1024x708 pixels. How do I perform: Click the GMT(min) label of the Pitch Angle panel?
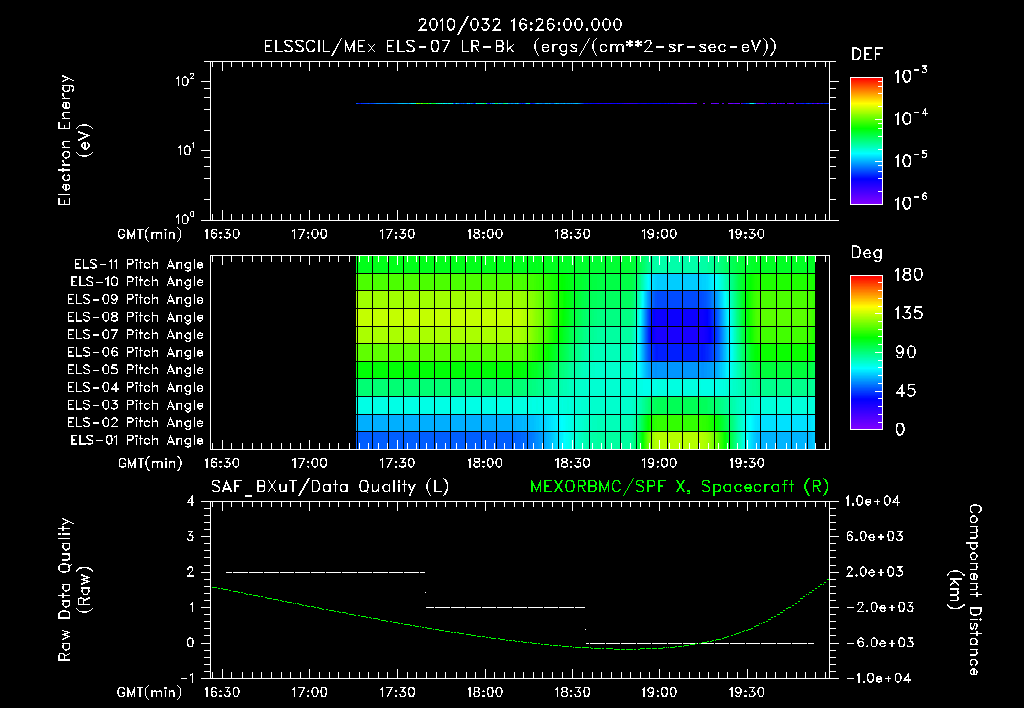point(150,463)
